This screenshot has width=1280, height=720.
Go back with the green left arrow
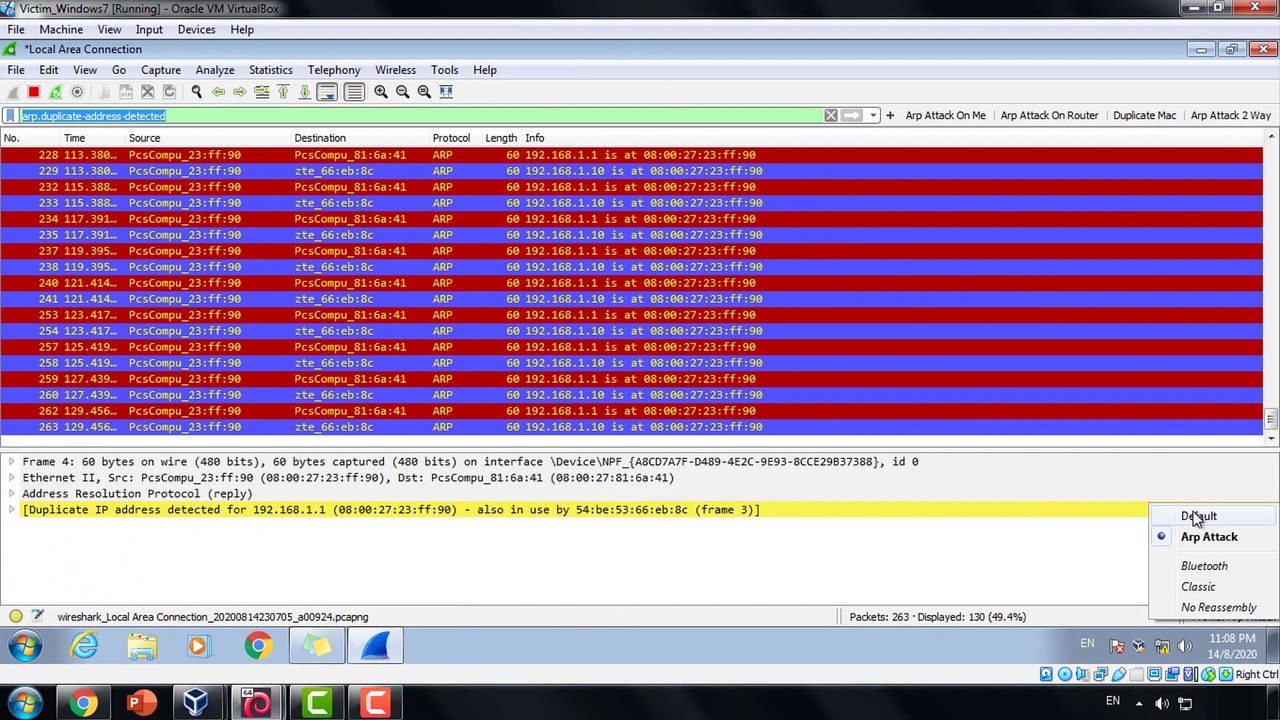tap(218, 92)
